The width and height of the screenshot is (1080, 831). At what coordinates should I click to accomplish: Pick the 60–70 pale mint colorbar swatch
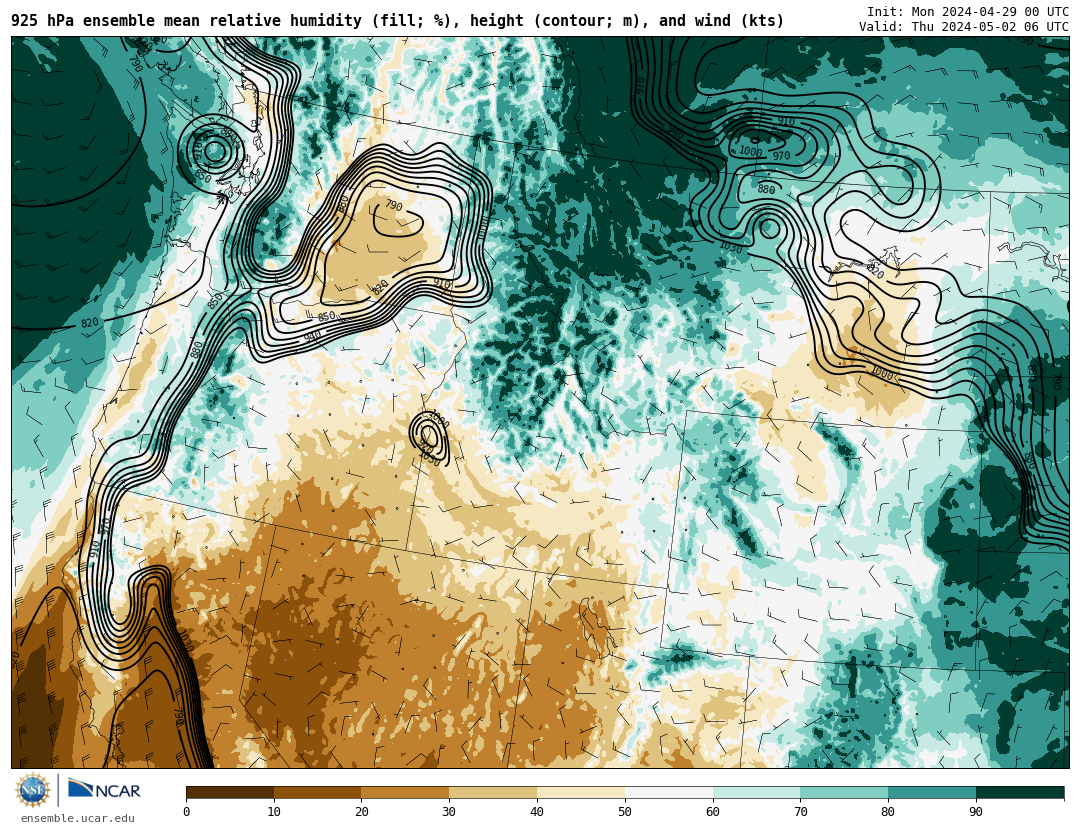coord(756,793)
